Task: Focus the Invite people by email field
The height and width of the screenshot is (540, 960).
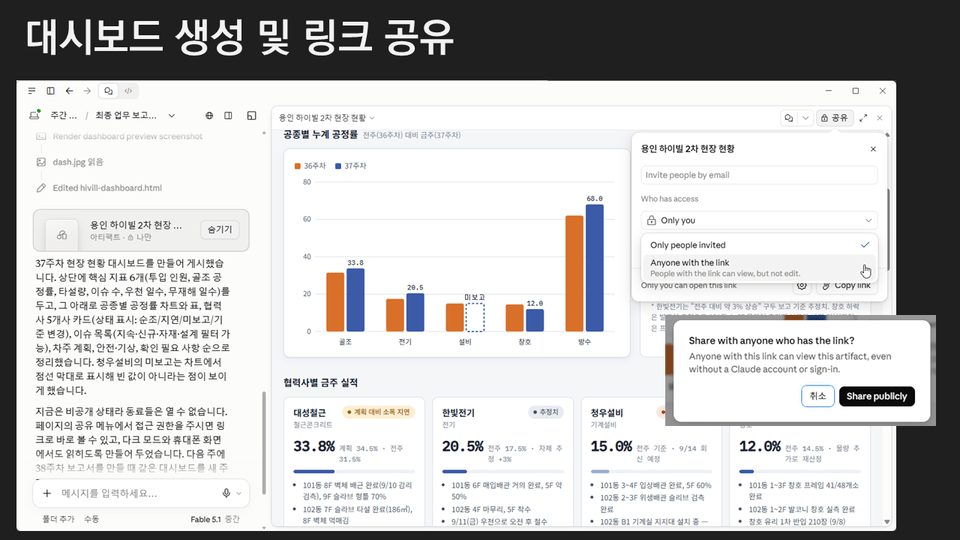Action: (x=759, y=175)
